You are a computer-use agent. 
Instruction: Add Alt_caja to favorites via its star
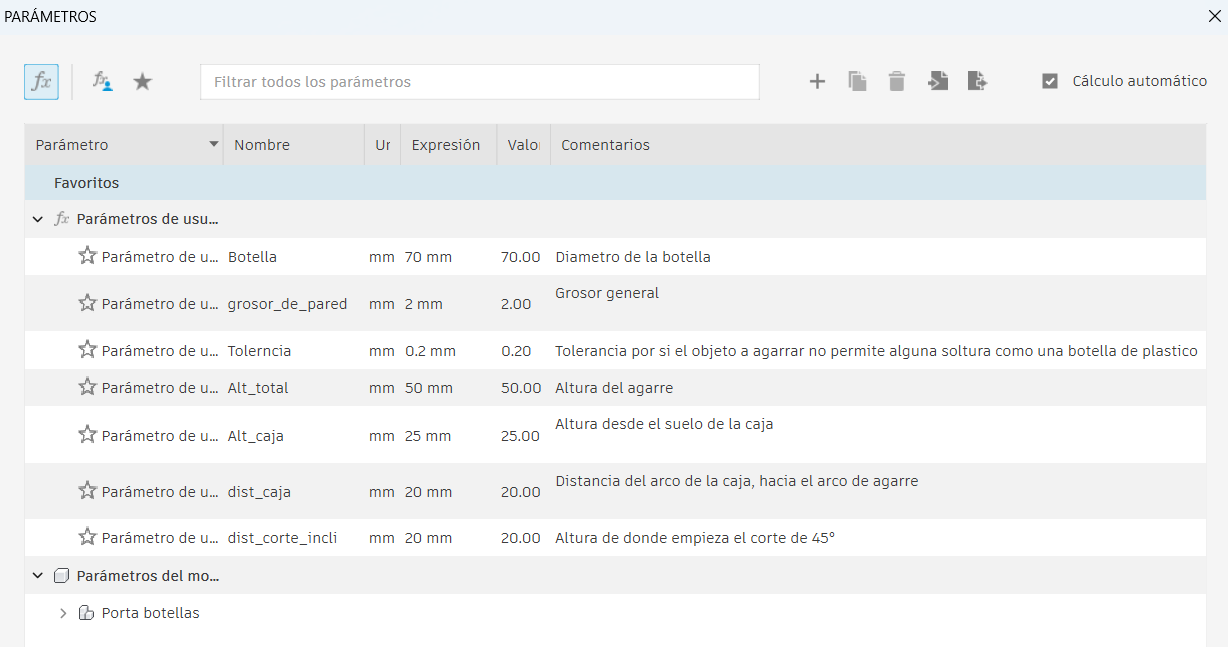pyautogui.click(x=87, y=435)
